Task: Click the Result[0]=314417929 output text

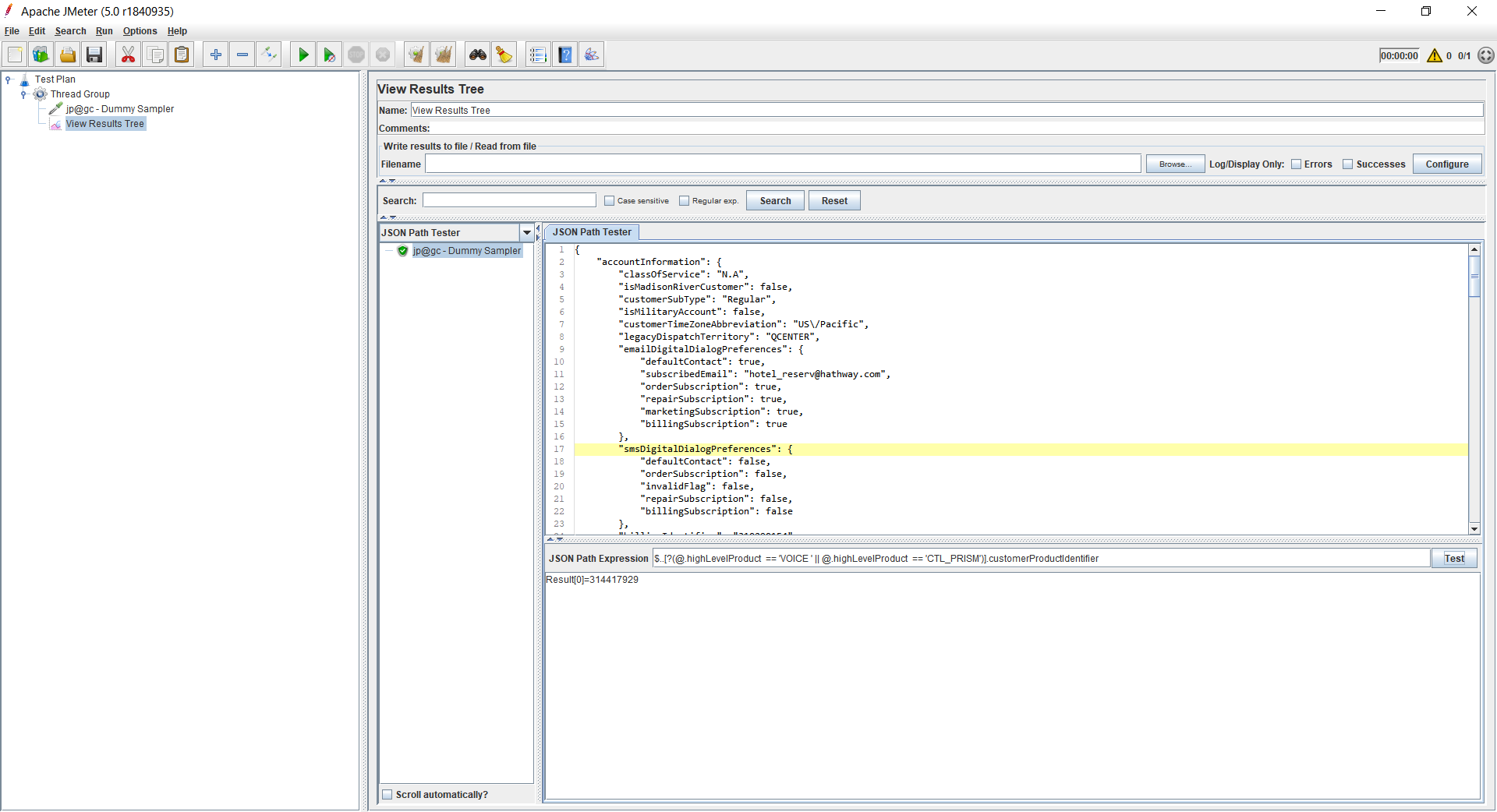Action: (593, 580)
